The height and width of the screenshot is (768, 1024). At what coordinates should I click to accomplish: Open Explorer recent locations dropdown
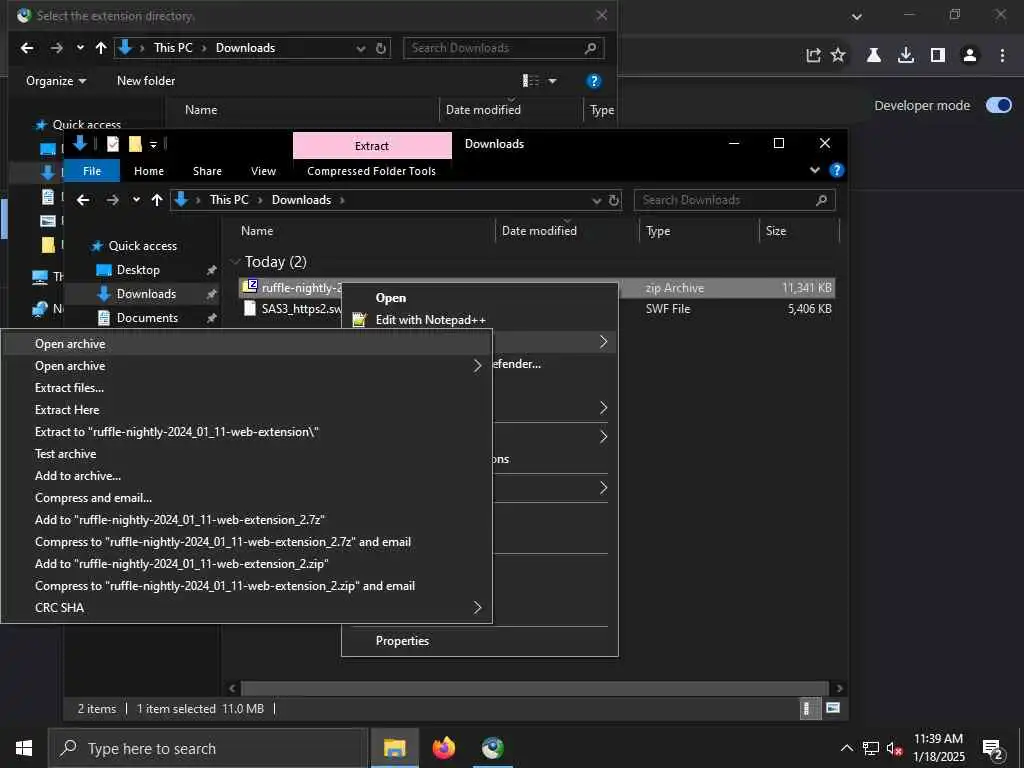pyautogui.click(x=136, y=200)
